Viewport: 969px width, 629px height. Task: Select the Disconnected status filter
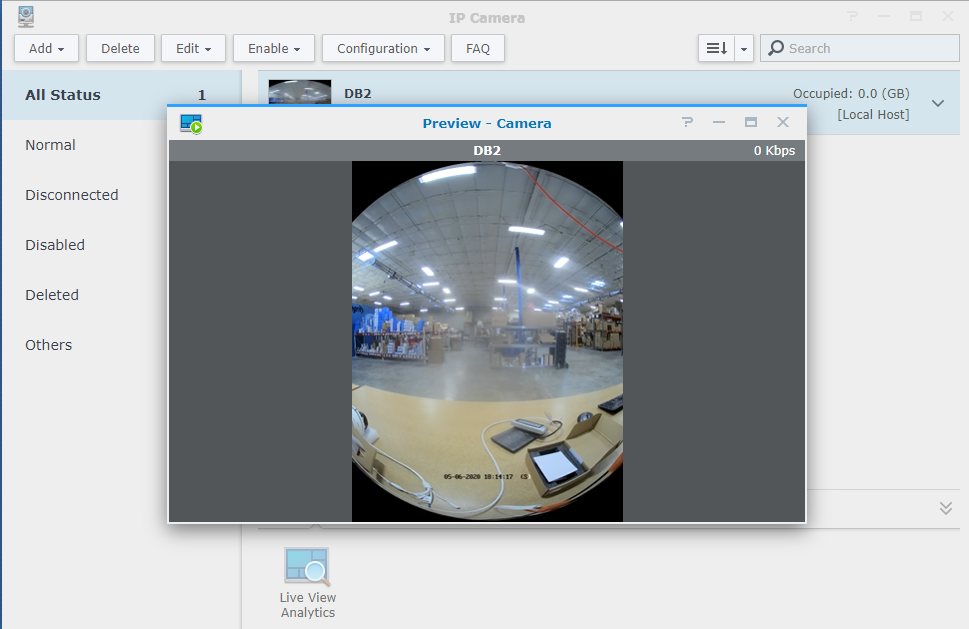[x=72, y=195]
